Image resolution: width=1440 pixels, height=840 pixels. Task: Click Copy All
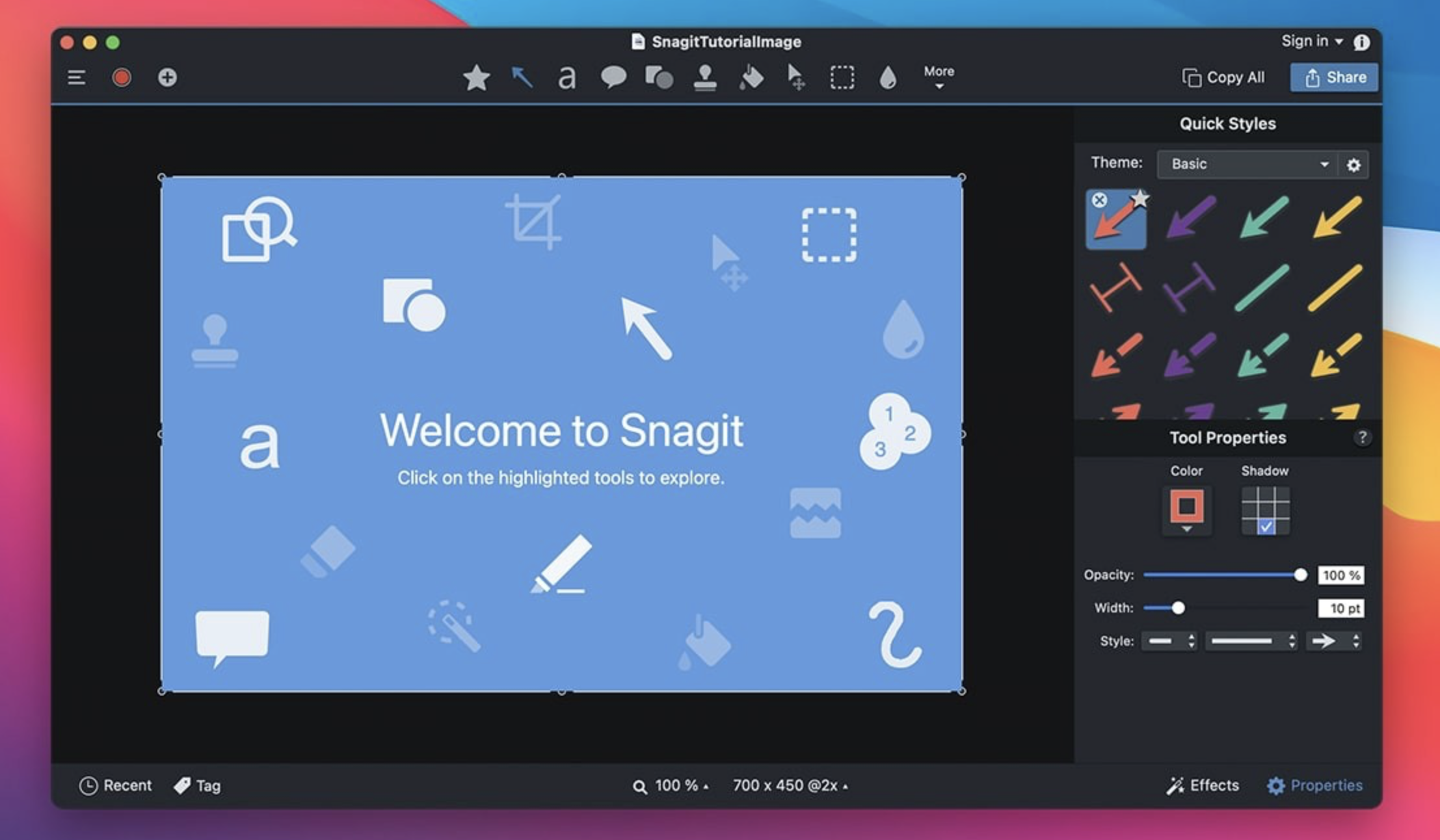[1223, 77]
